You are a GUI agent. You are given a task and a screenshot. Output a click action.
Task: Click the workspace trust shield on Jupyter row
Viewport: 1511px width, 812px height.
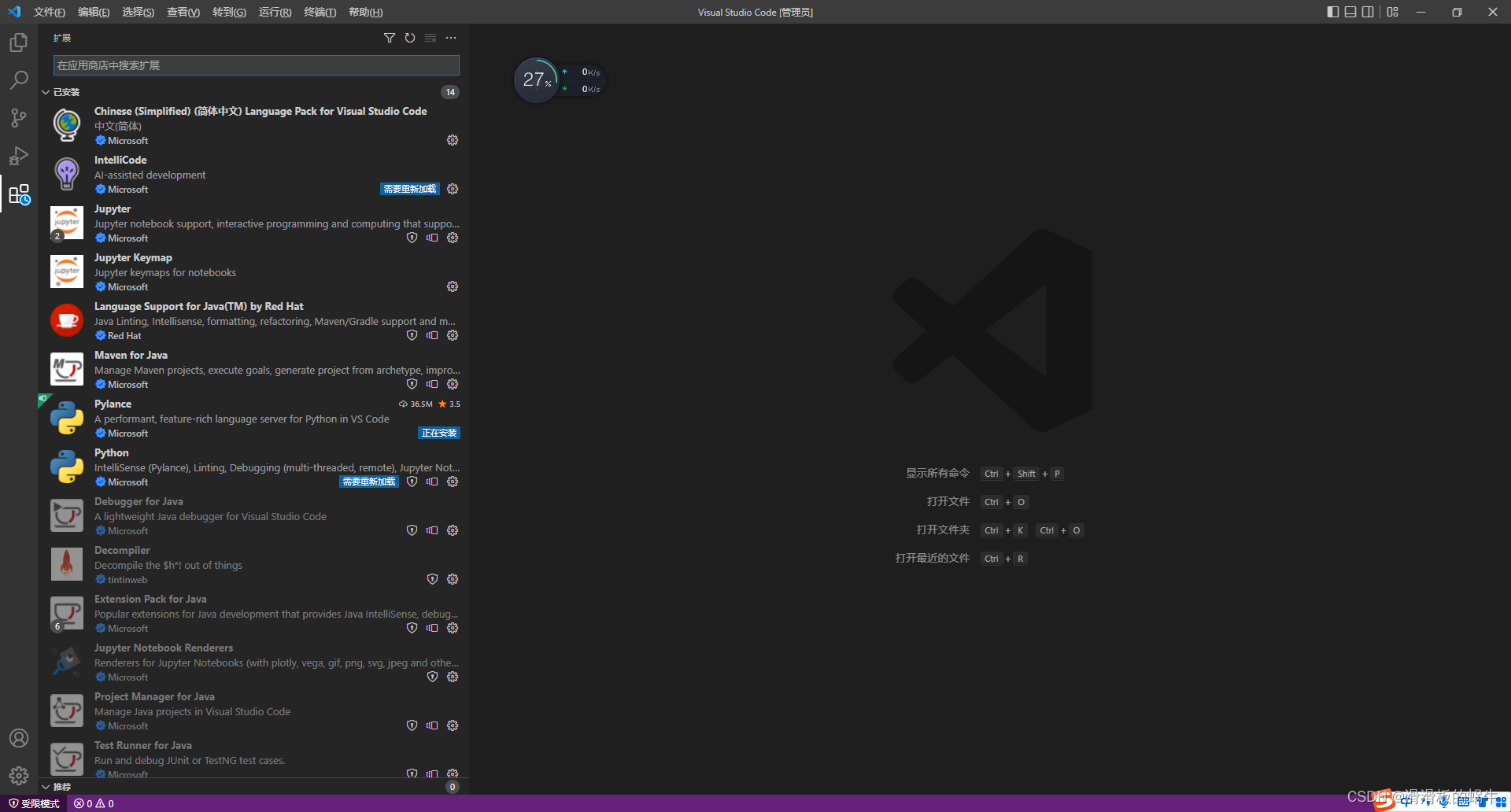click(x=412, y=238)
